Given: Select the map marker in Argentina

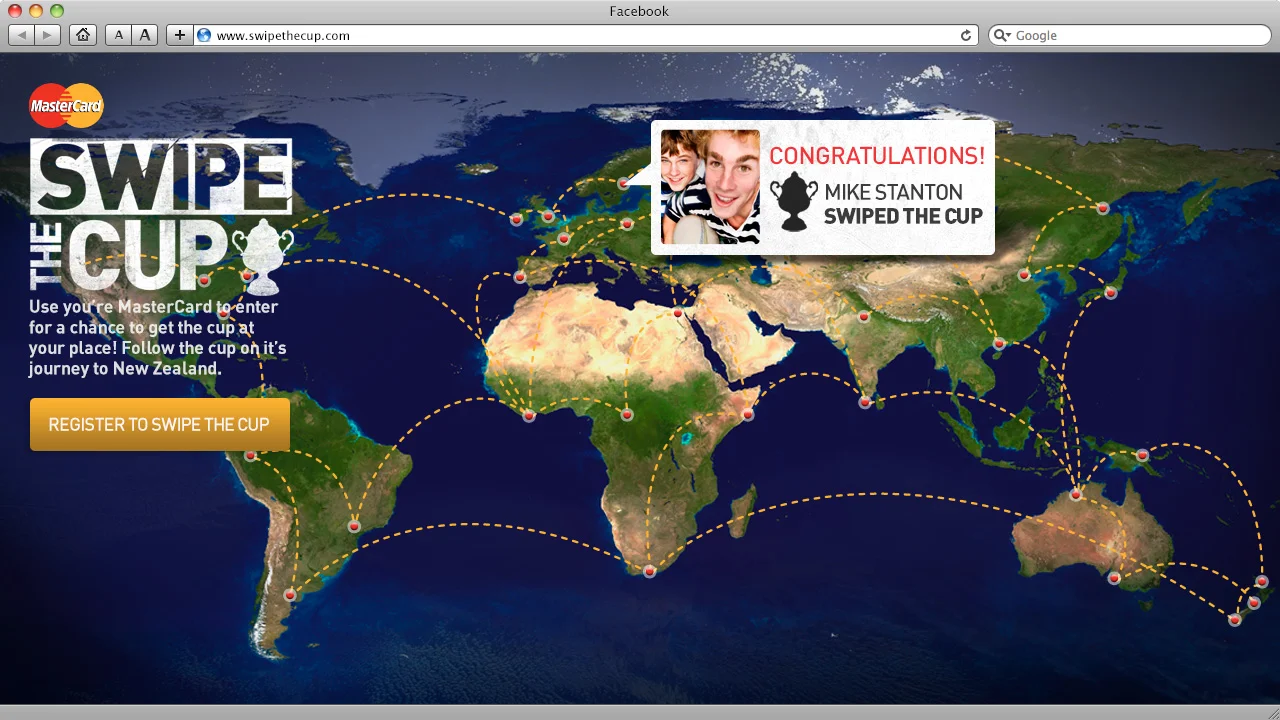Looking at the screenshot, I should (290, 595).
